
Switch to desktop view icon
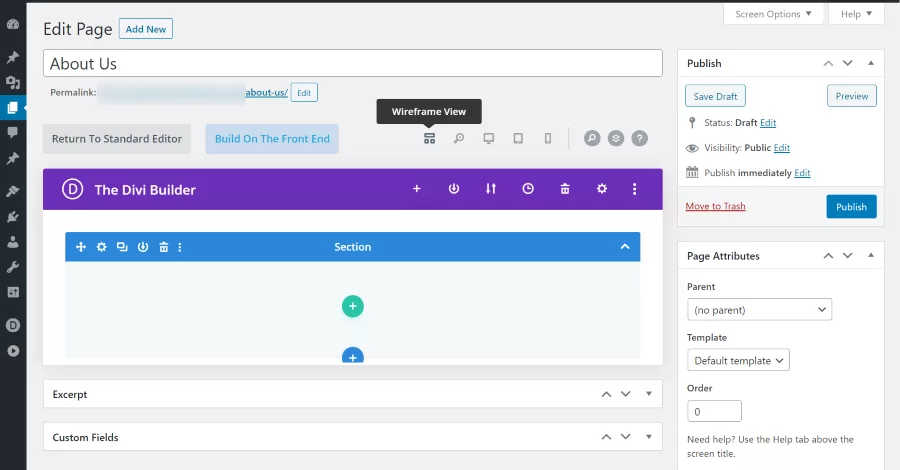488,138
